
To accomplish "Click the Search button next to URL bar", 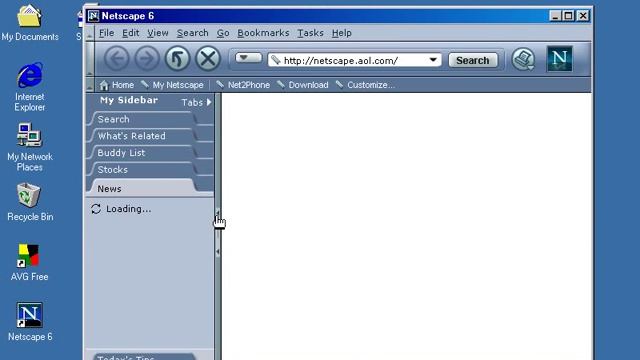I will (473, 60).
